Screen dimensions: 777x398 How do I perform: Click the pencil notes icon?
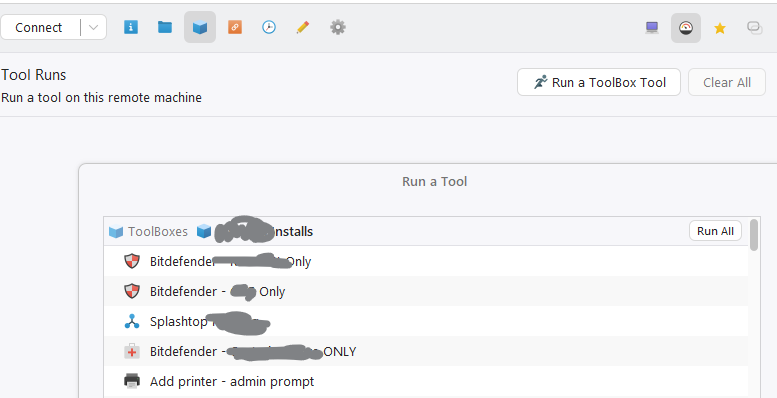(303, 27)
